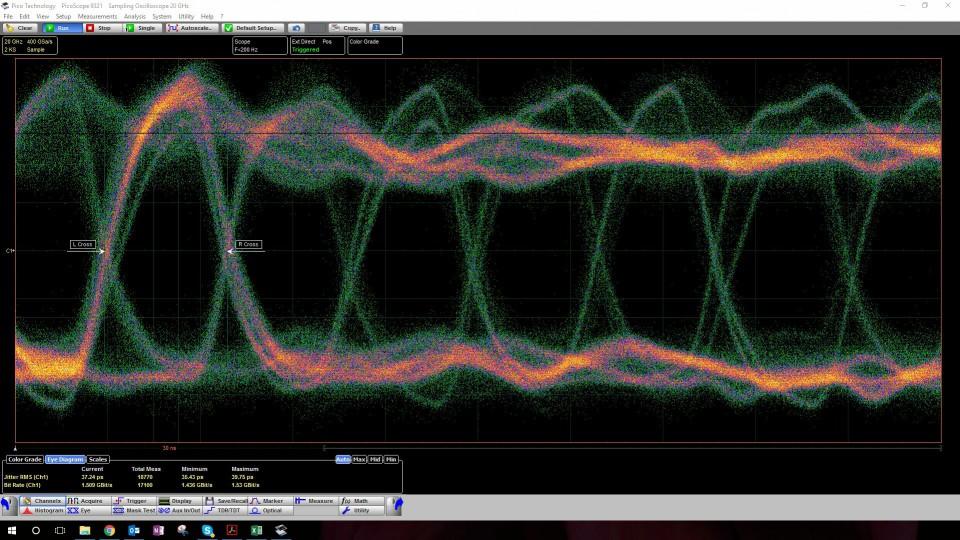This screenshot has width=960, height=540.
Task: Open the Math panel
Action: [360, 500]
